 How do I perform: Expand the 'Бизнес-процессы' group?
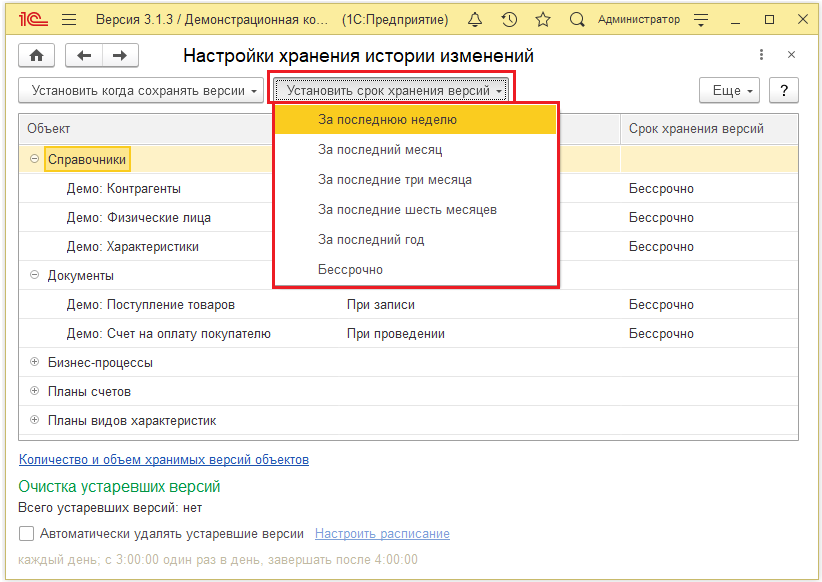[x=35, y=362]
